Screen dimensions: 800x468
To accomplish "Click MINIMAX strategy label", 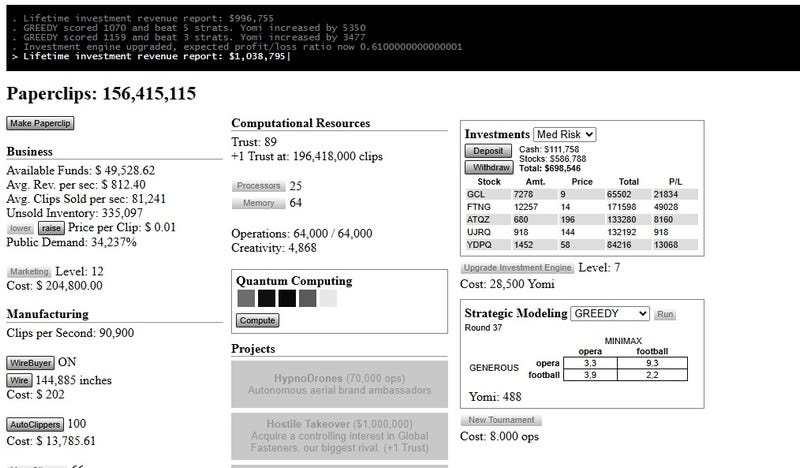I will click(x=623, y=341).
